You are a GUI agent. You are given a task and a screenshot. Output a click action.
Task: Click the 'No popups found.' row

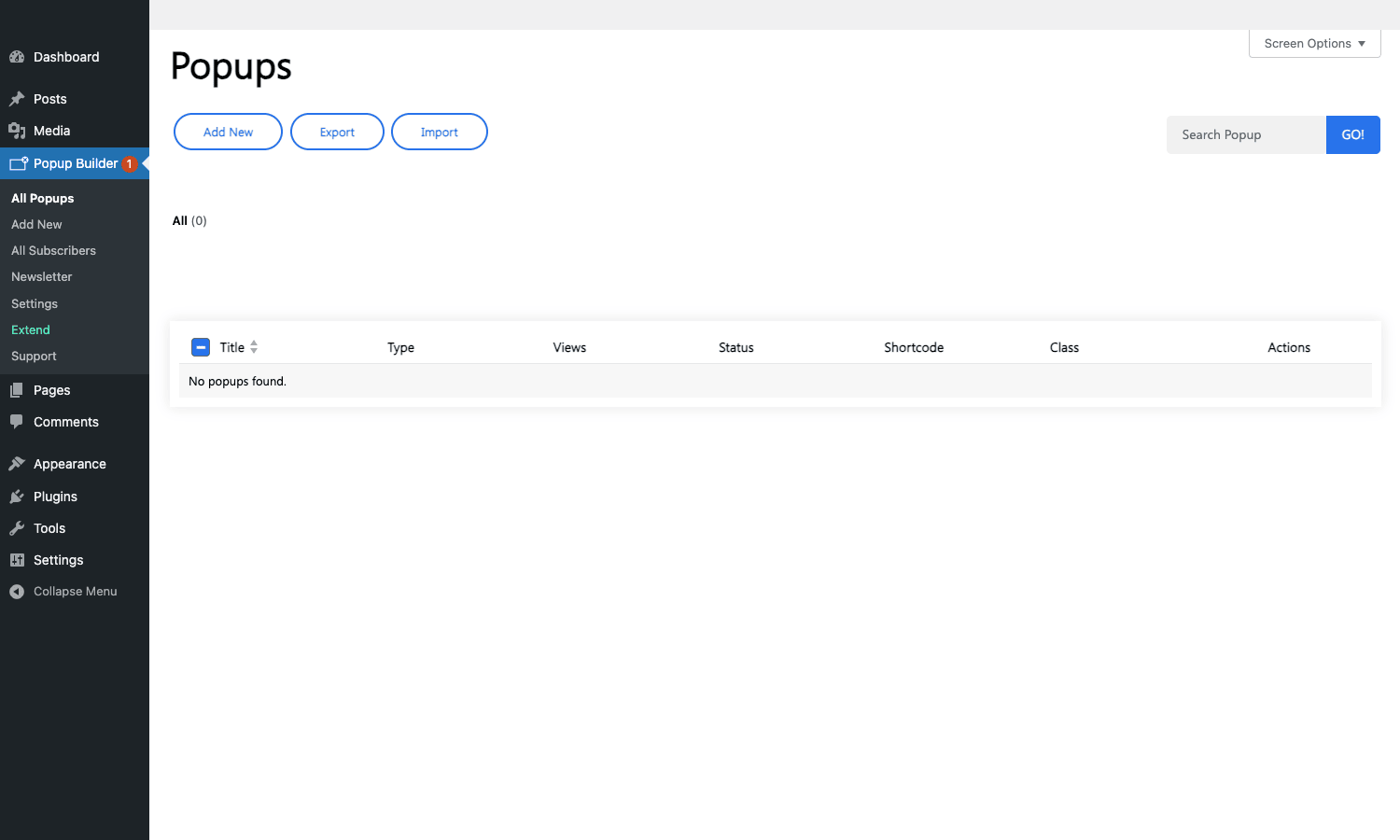click(776, 381)
